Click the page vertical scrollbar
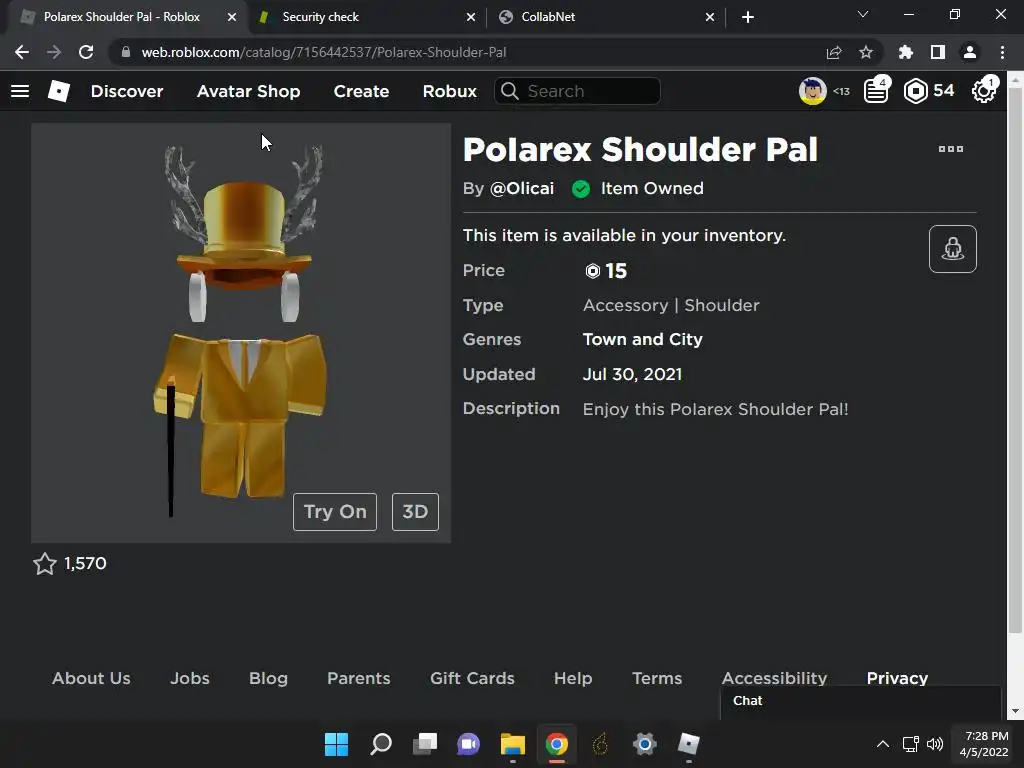1024x768 pixels. [1015, 361]
